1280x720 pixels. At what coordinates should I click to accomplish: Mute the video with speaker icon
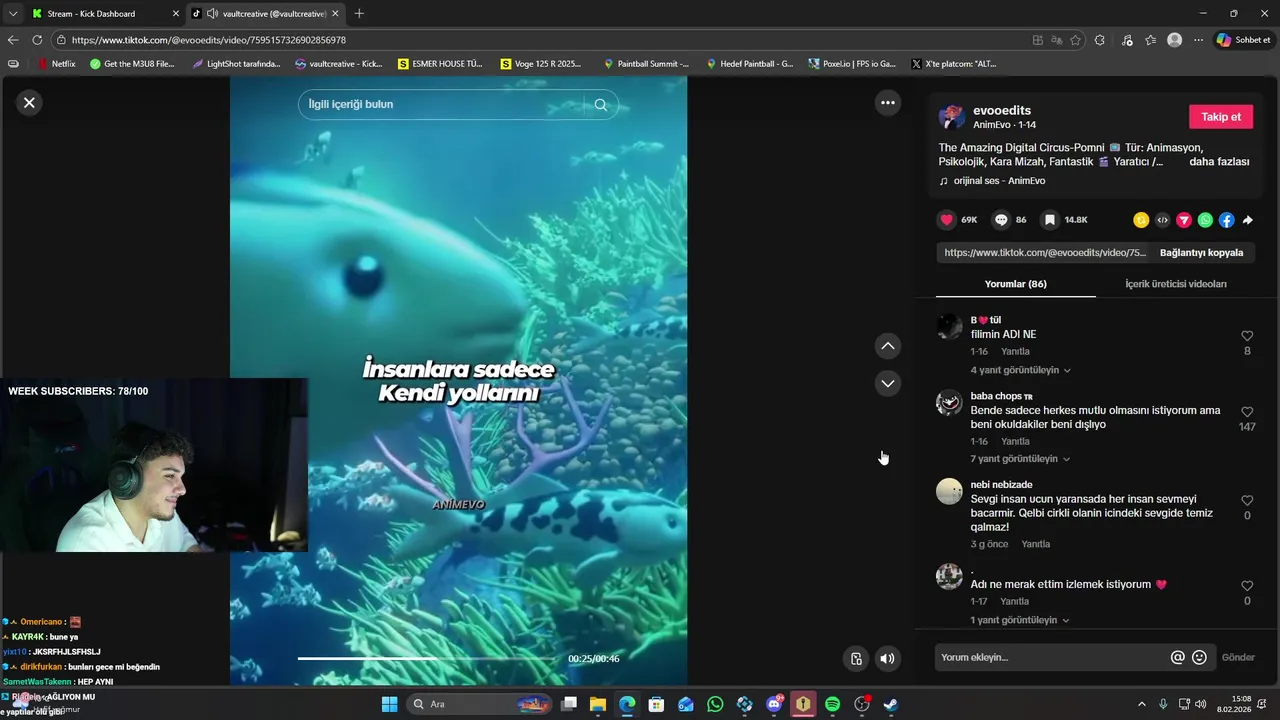pyautogui.click(x=887, y=658)
